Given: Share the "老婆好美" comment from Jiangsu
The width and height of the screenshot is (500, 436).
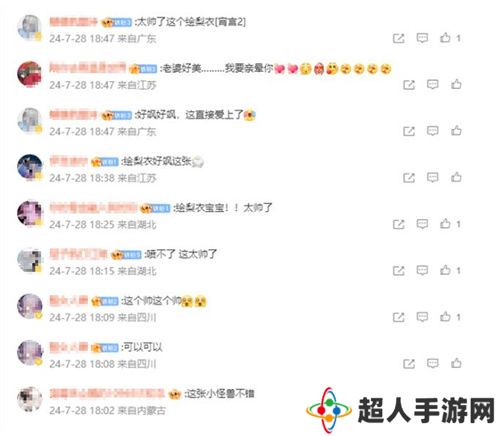Looking at the screenshot, I should 409,85.
